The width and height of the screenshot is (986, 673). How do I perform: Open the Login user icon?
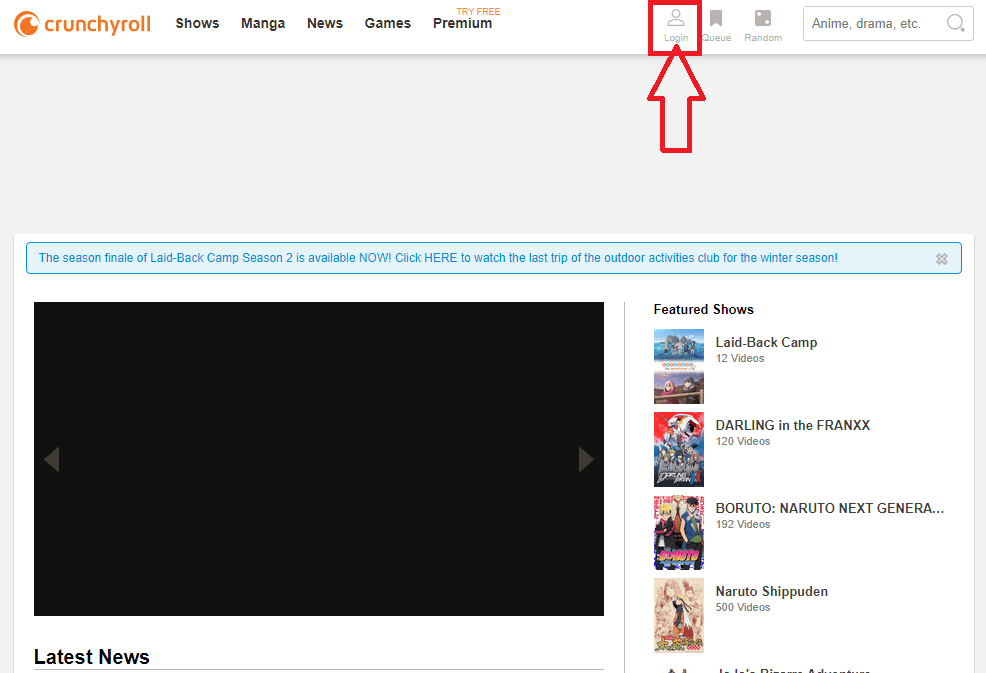tap(676, 18)
